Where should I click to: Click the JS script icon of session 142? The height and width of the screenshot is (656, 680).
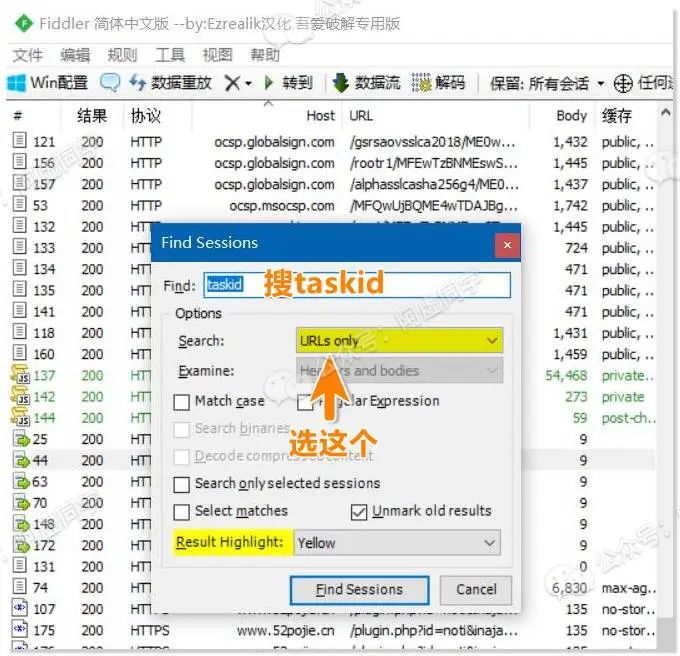20,395
